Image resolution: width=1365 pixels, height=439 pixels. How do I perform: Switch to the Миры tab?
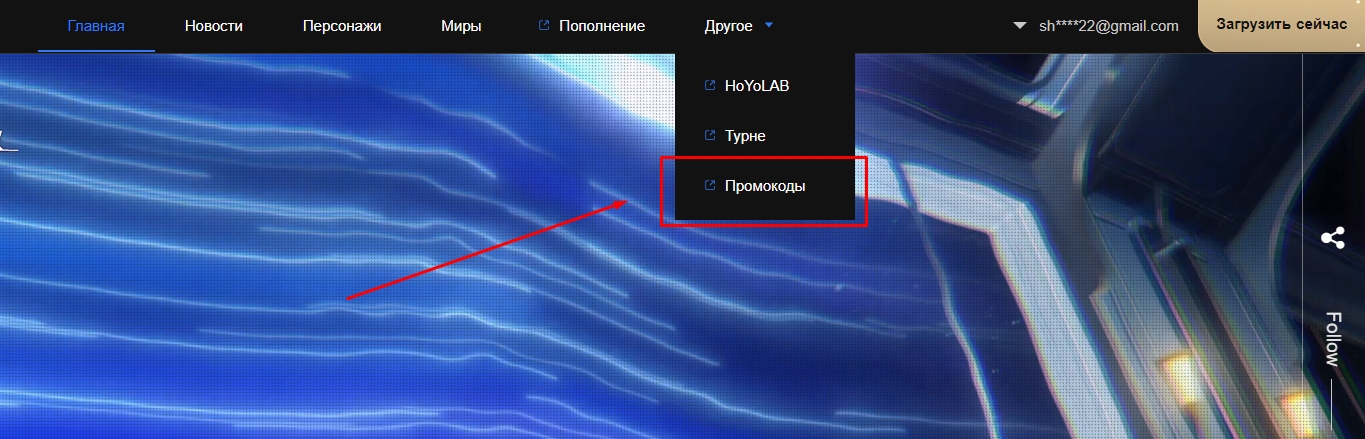pos(461,26)
